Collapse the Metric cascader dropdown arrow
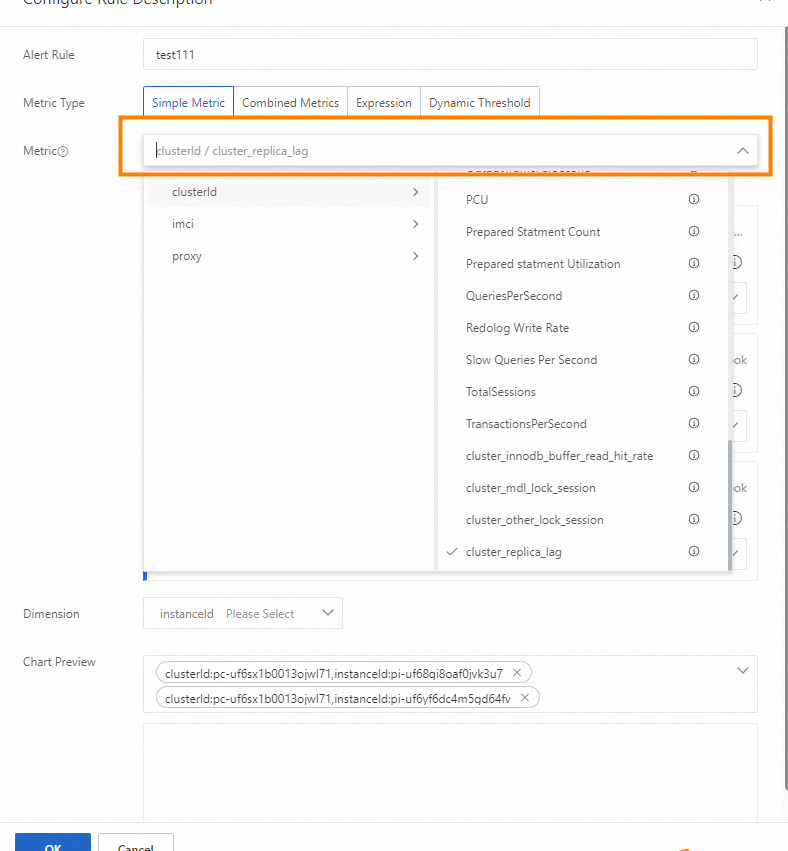The image size is (788, 851). click(x=743, y=151)
